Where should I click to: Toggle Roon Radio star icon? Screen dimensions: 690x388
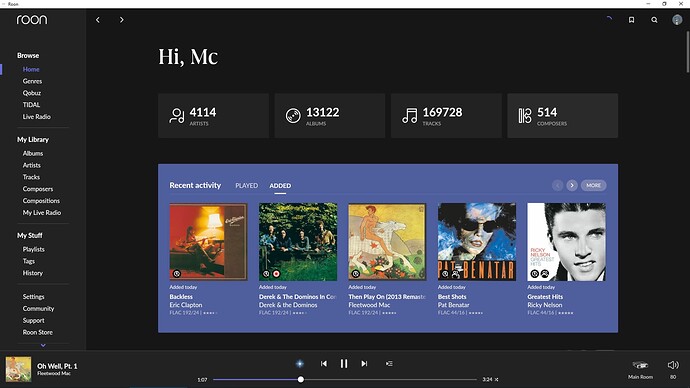click(300, 364)
